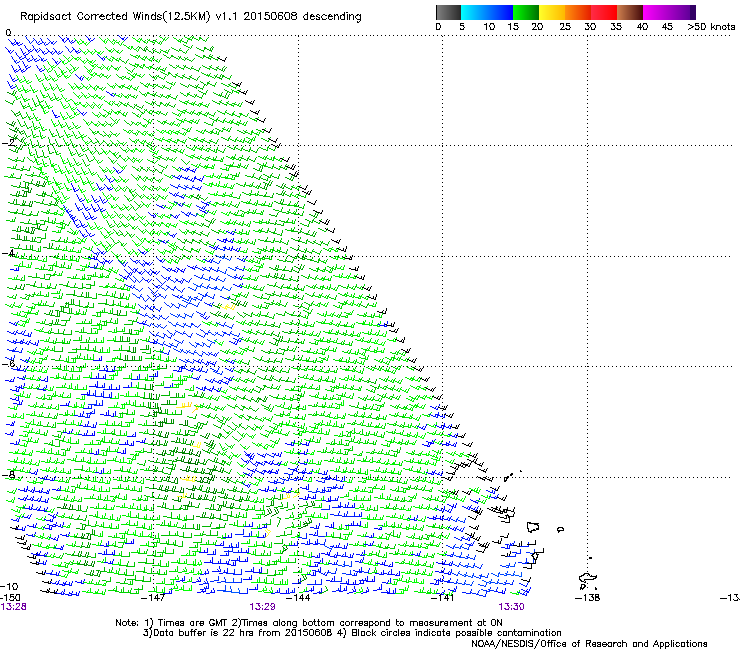Click the gray 0-5 knots color swatch
The height and width of the screenshot is (650, 740).
pyautogui.click(x=448, y=12)
